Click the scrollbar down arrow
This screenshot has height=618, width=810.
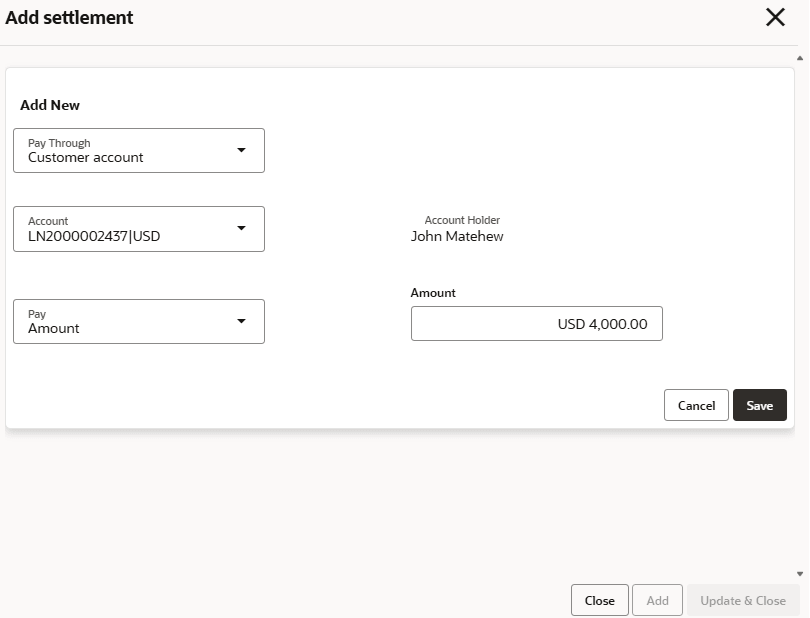click(799, 574)
